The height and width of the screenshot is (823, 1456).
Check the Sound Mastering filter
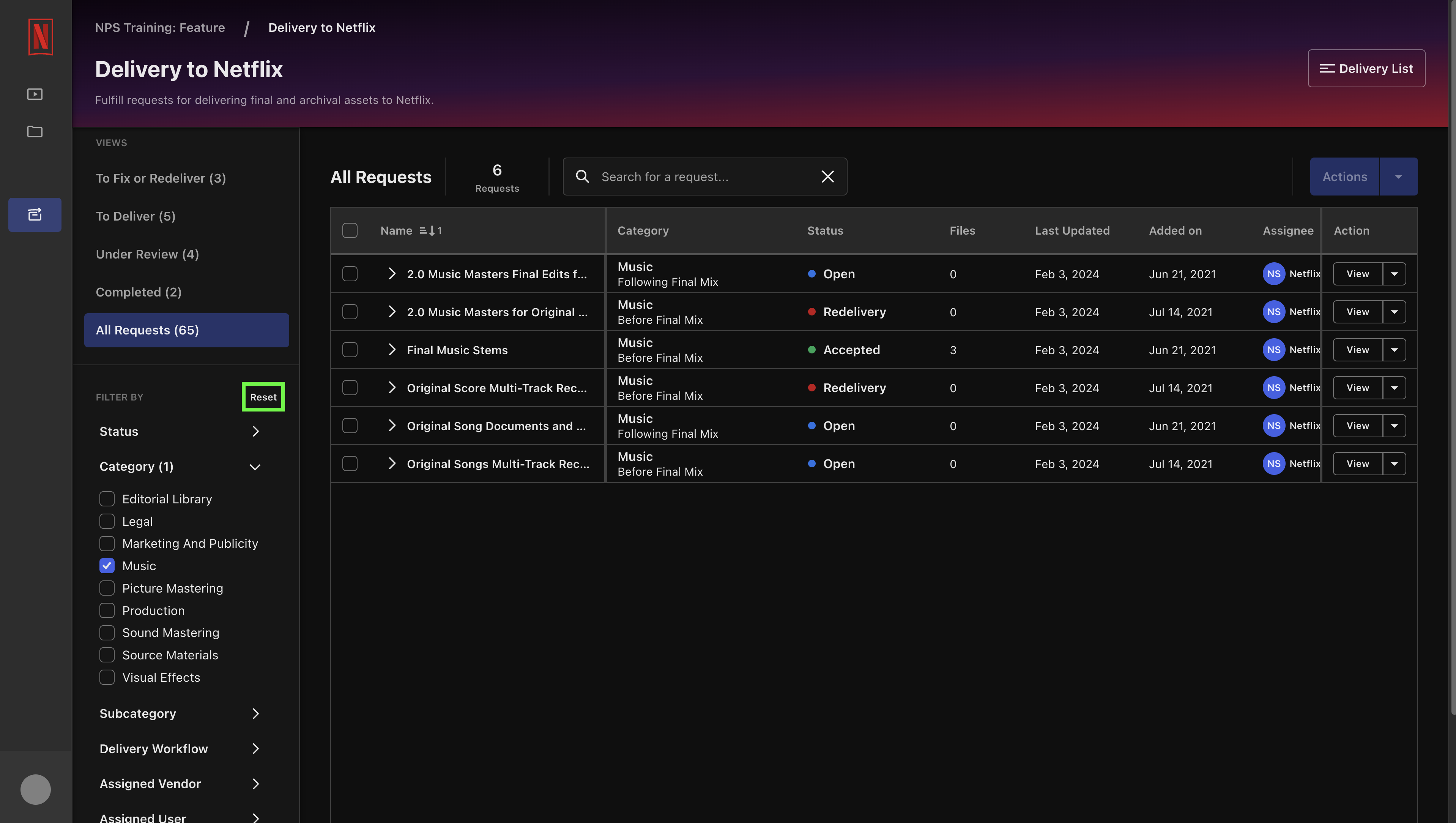pyautogui.click(x=107, y=632)
